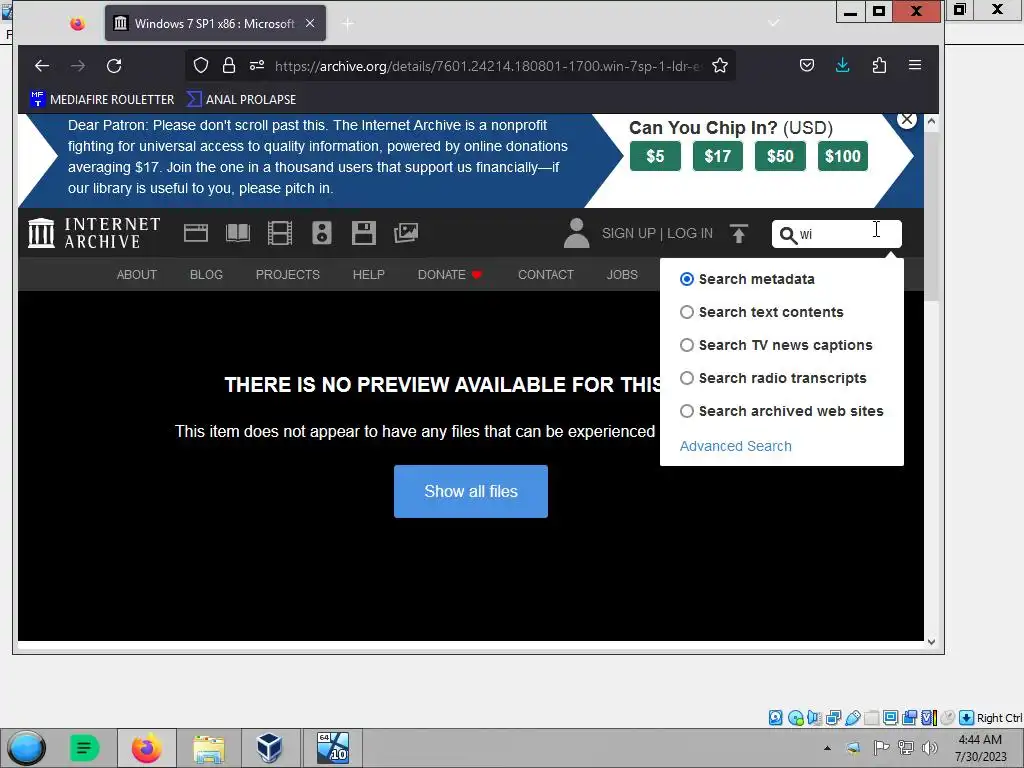The height and width of the screenshot is (768, 1024).
Task: Go back to the previous page in Firefox
Action: click(42, 65)
